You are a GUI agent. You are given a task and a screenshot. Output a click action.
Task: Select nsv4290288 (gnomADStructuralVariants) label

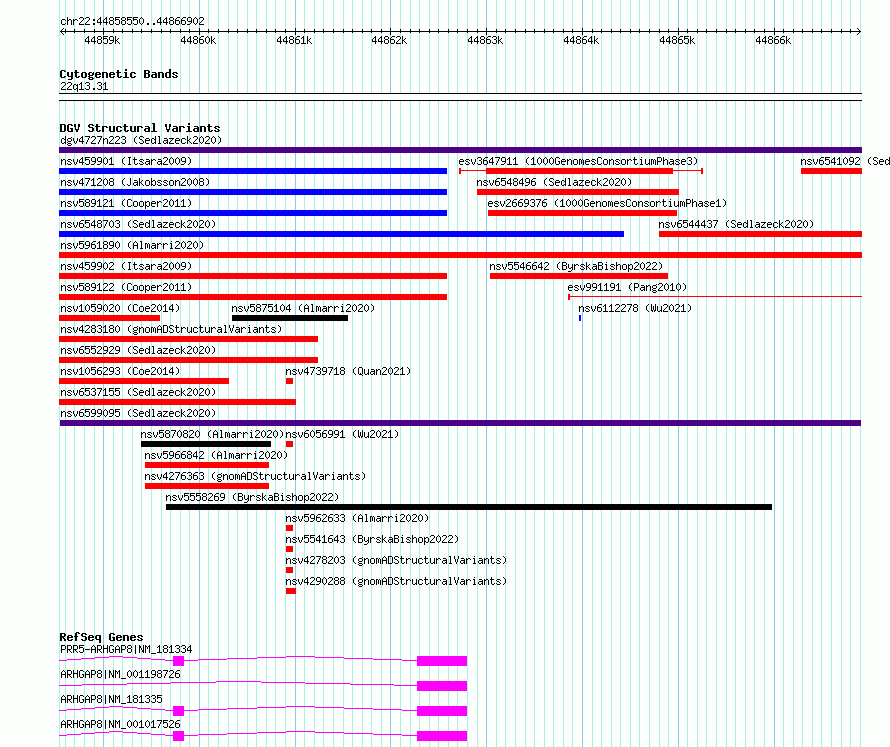[x=396, y=581]
